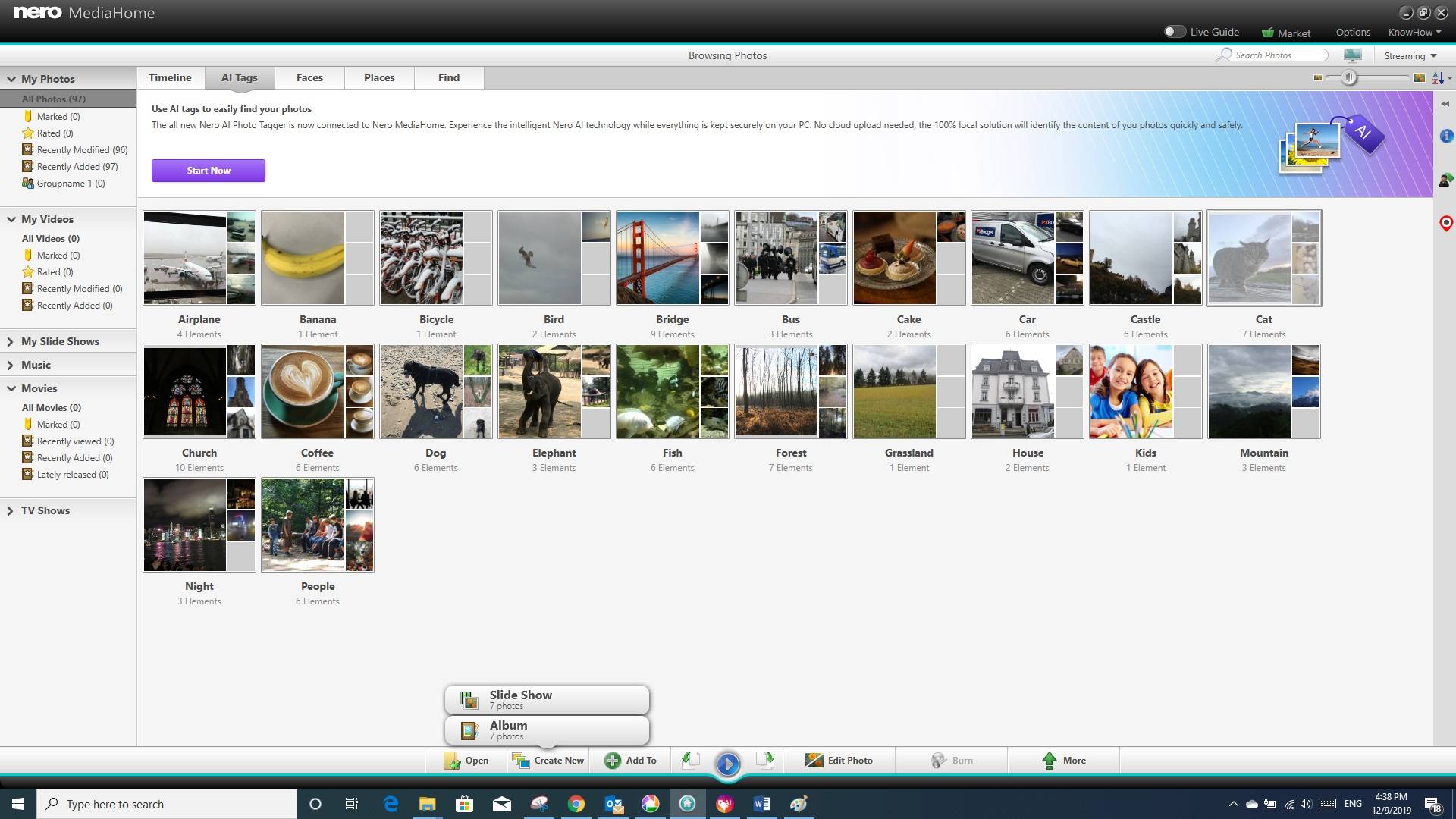Open the Streaming dropdown
The height and width of the screenshot is (819, 1456).
1410,55
